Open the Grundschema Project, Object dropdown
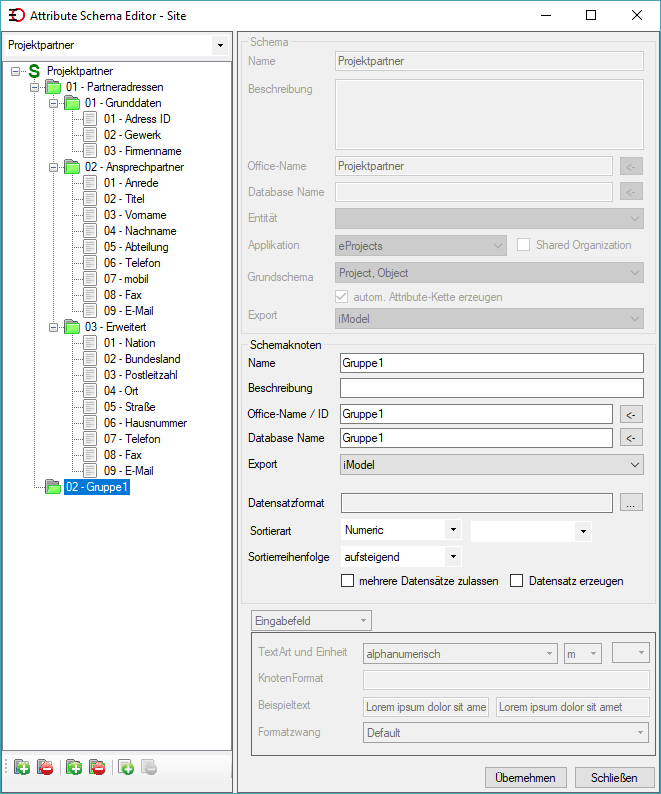 489,272
